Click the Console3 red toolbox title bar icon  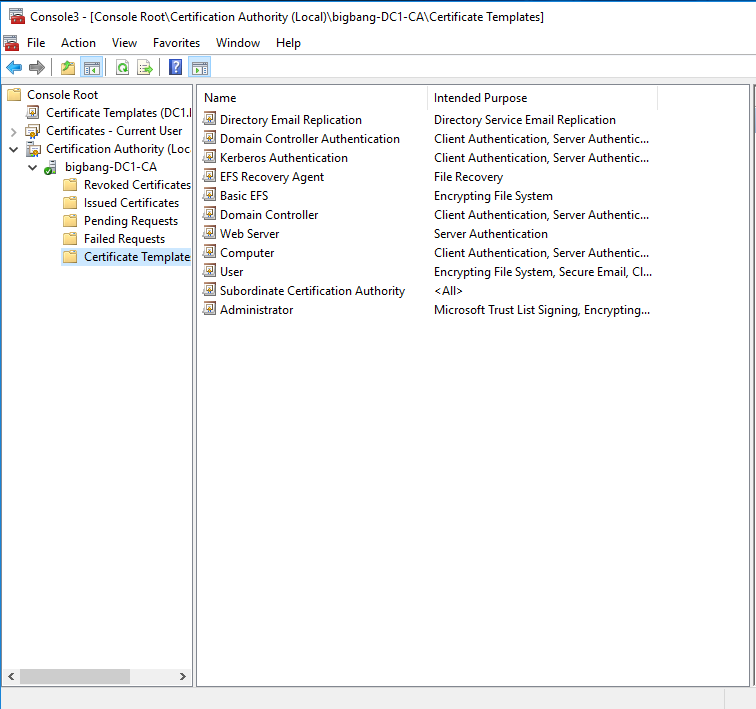(x=17, y=16)
